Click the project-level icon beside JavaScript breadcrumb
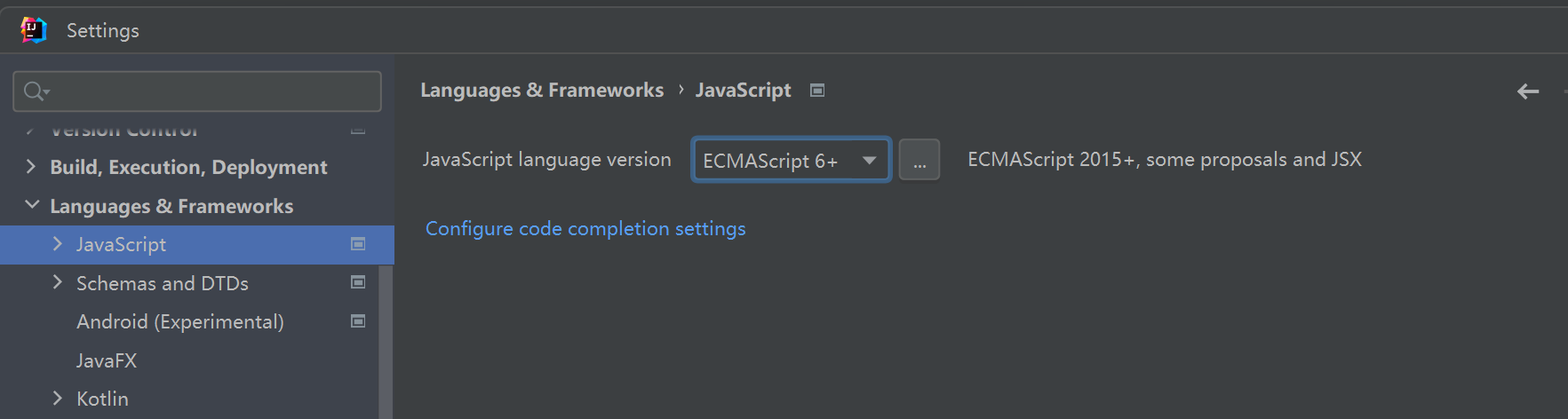Viewport: 1568px width, 419px height. pos(817,90)
